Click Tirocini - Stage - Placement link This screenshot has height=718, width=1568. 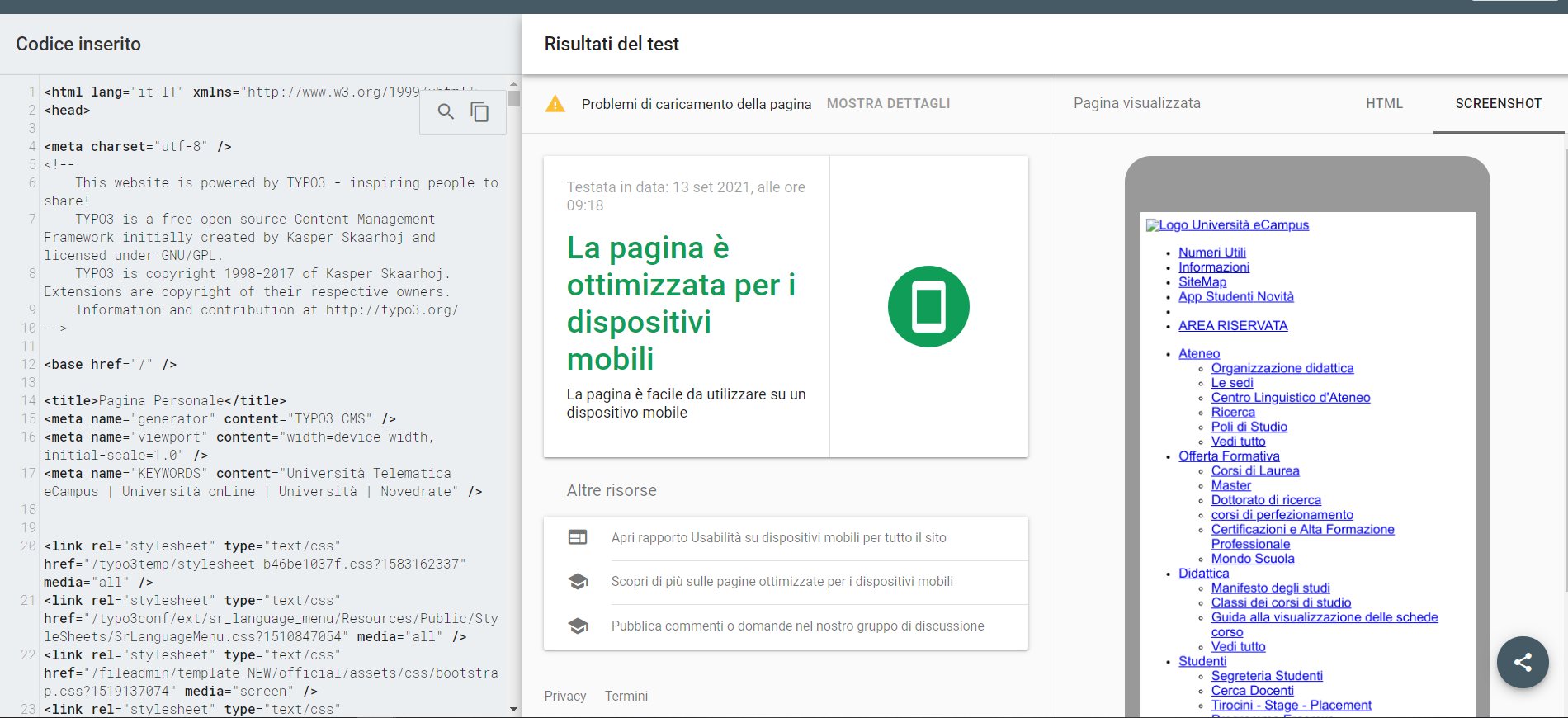pyautogui.click(x=1292, y=706)
